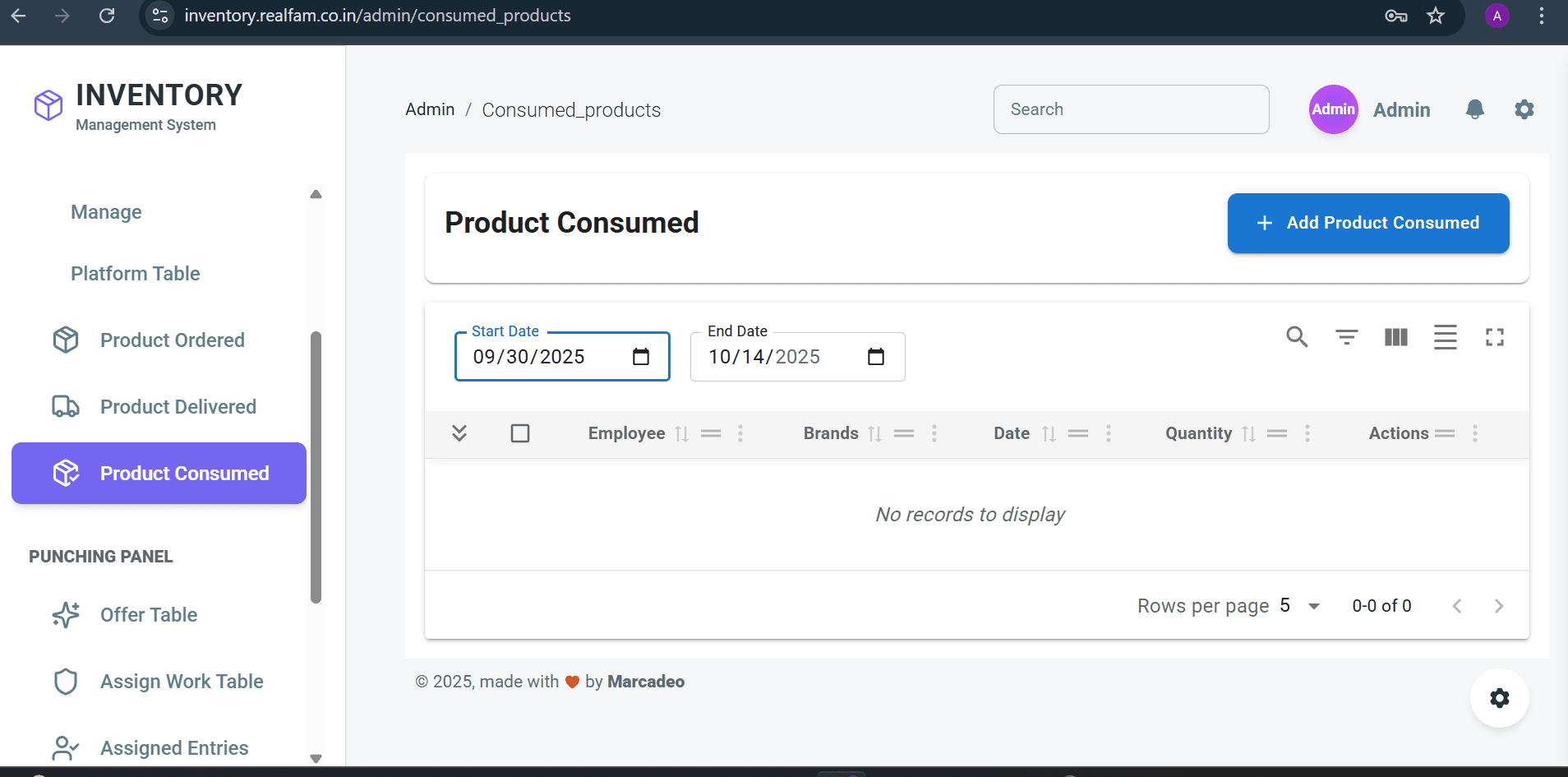
Task: Select the Product Delivered truck icon
Action: click(x=67, y=406)
